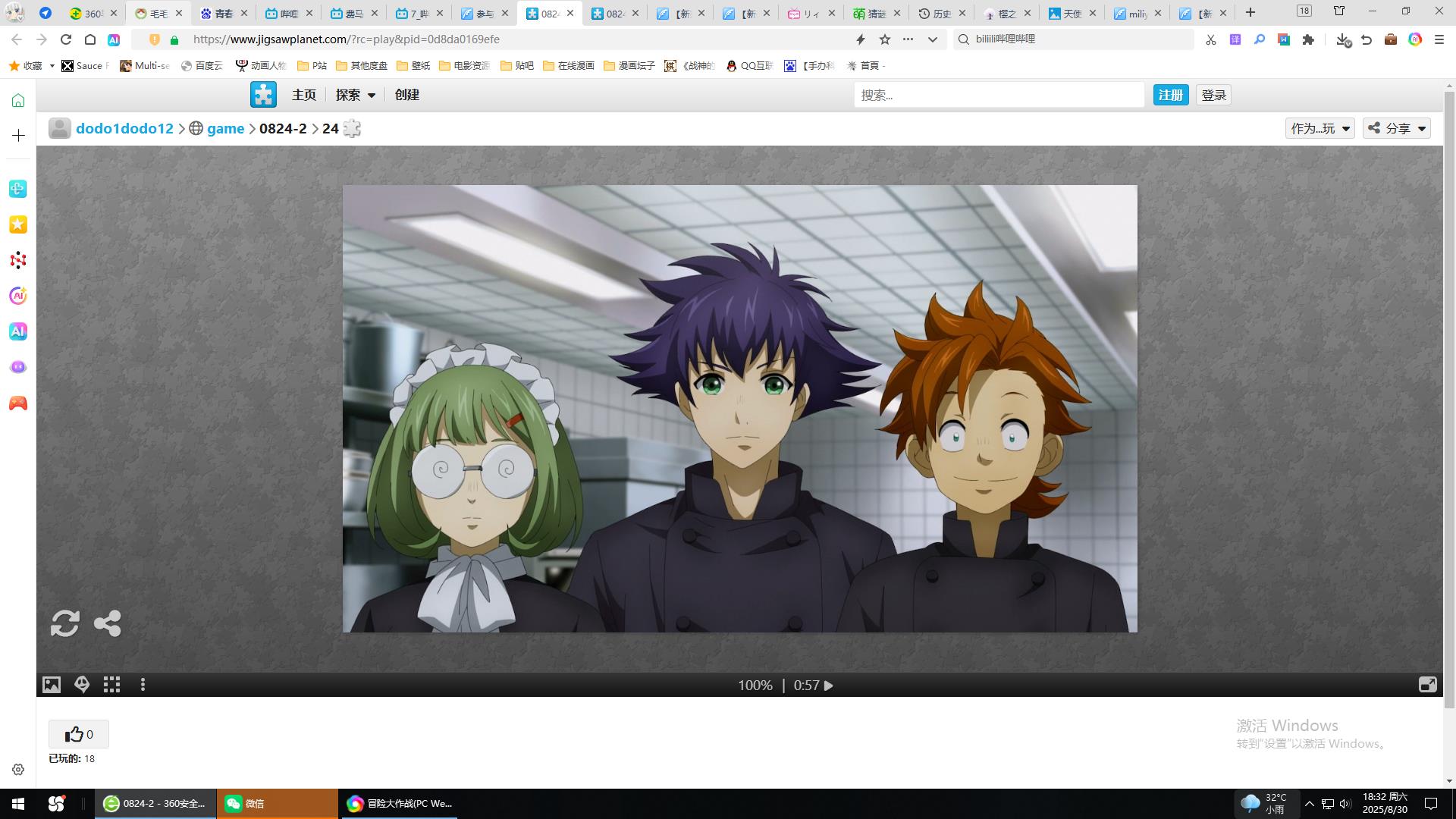Open sidebar settings gear icon
Screen dimensions: 1456x819
click(18, 769)
